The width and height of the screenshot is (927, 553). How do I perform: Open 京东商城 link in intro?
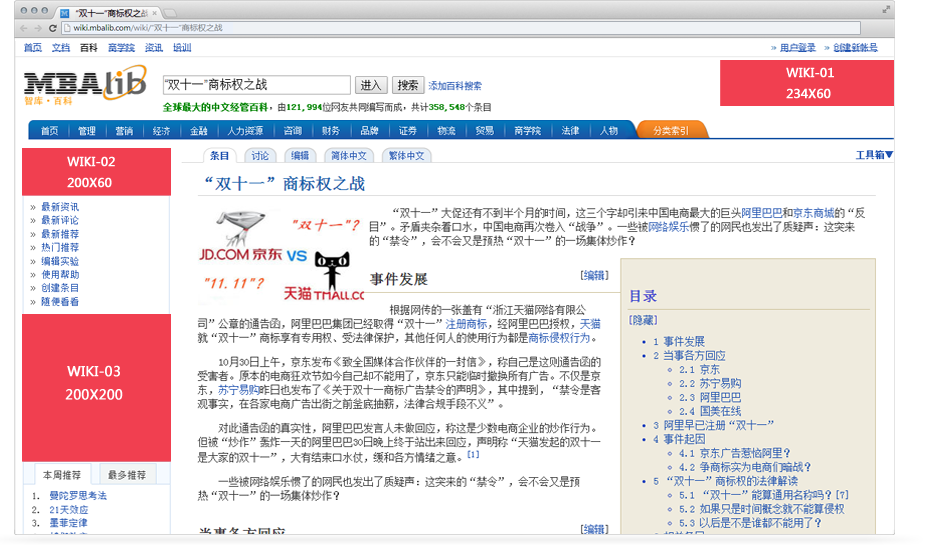[813, 213]
